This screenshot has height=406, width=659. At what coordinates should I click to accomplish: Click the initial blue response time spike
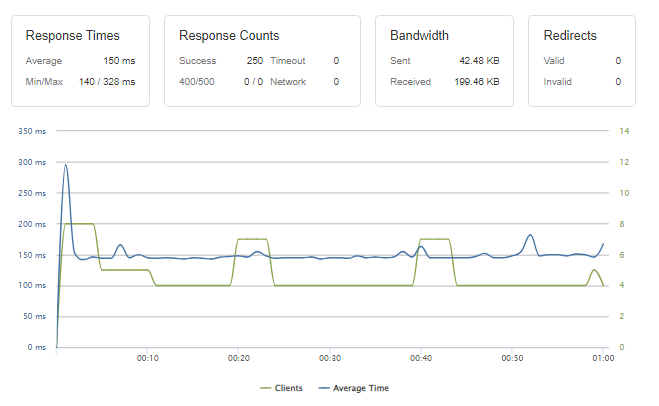[x=66, y=166]
